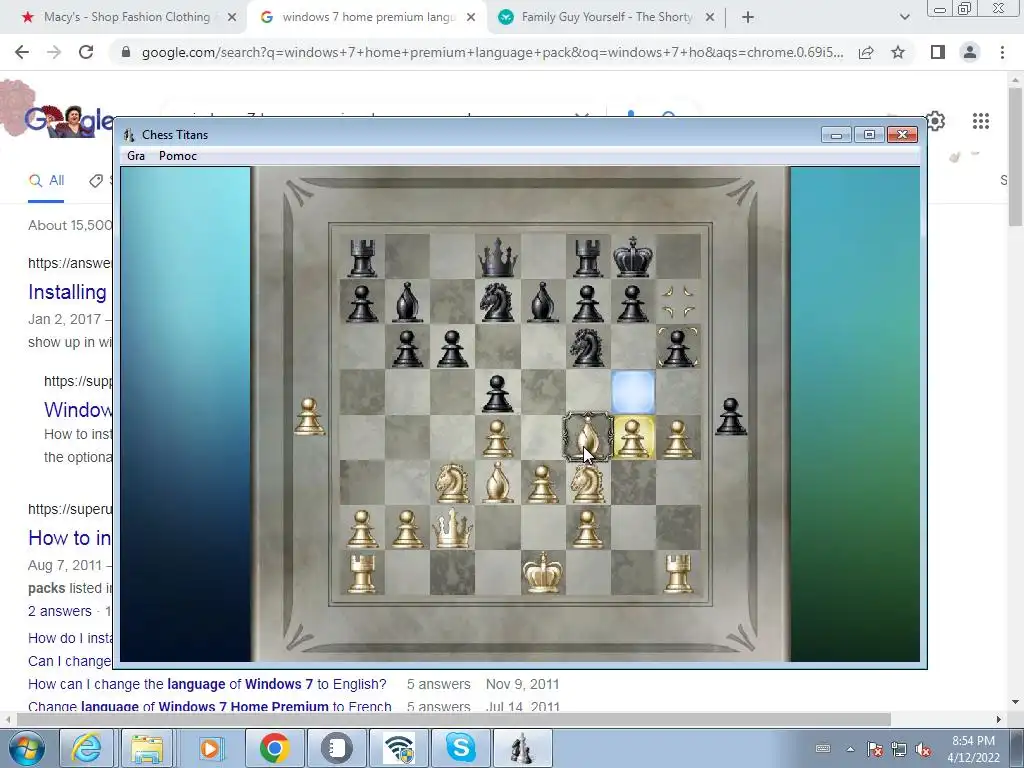The height and width of the screenshot is (768, 1024).
Task: Expand the Chrome tab search dropdown
Action: (904, 18)
